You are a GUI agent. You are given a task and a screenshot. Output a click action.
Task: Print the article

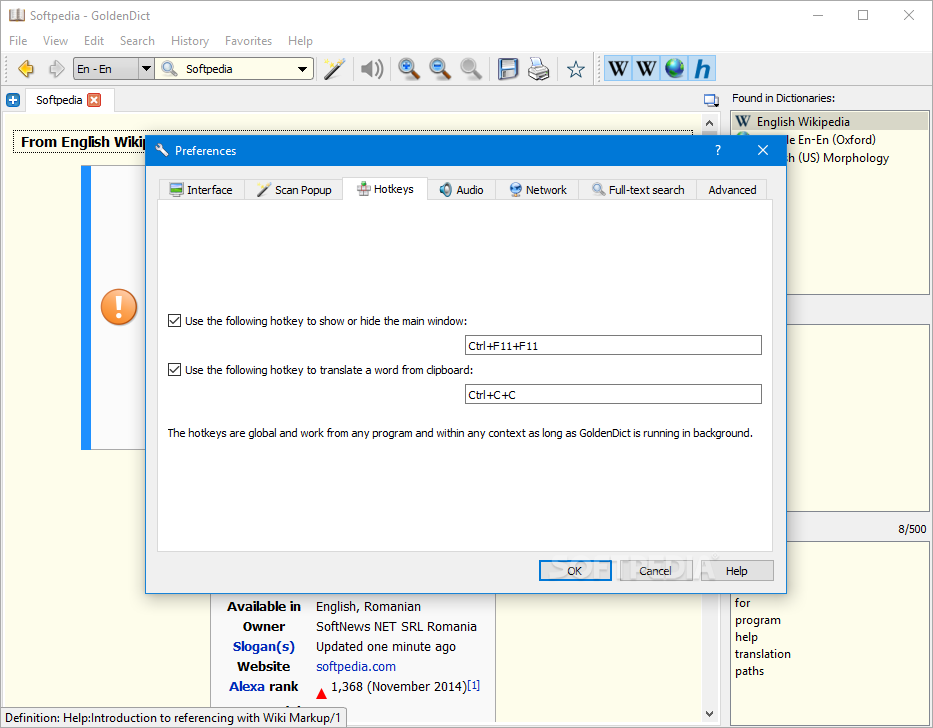coord(538,69)
